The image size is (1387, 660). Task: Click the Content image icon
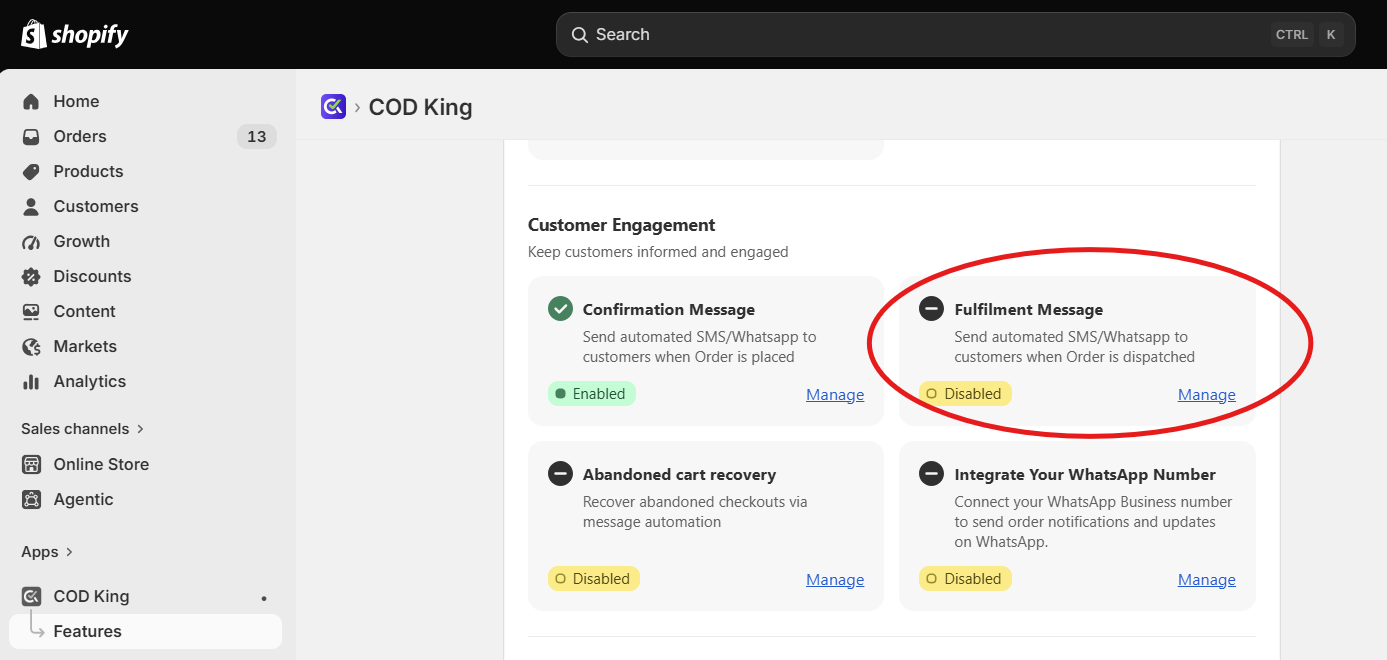(31, 312)
